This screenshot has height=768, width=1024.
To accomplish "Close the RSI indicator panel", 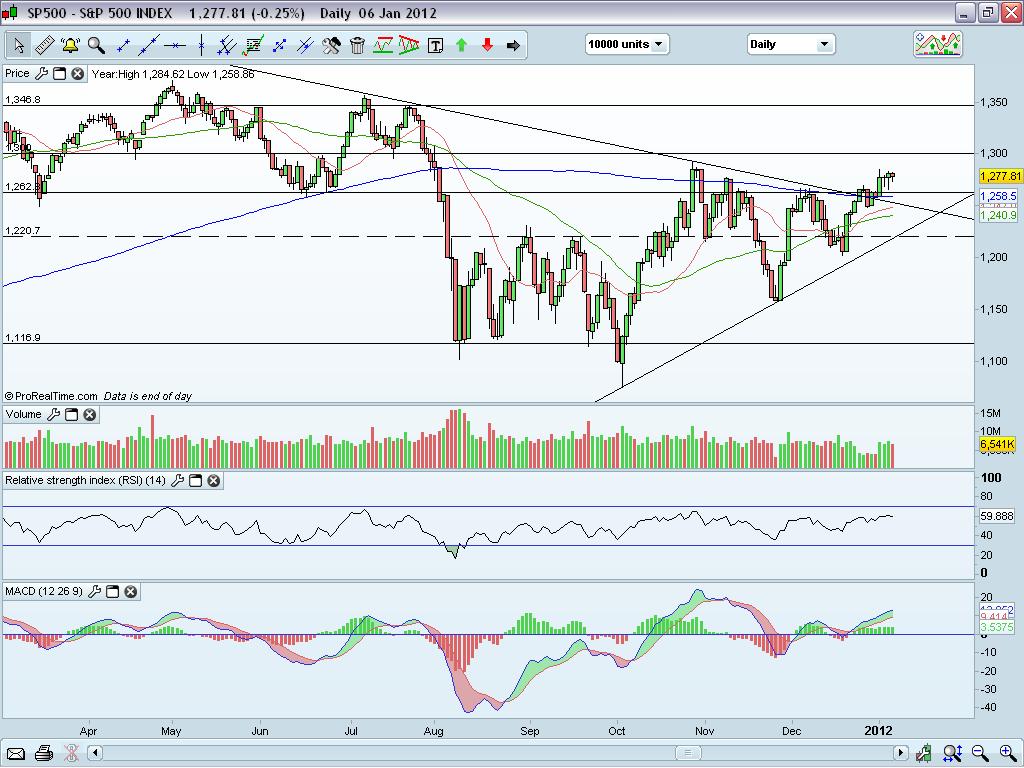I will click(214, 481).
